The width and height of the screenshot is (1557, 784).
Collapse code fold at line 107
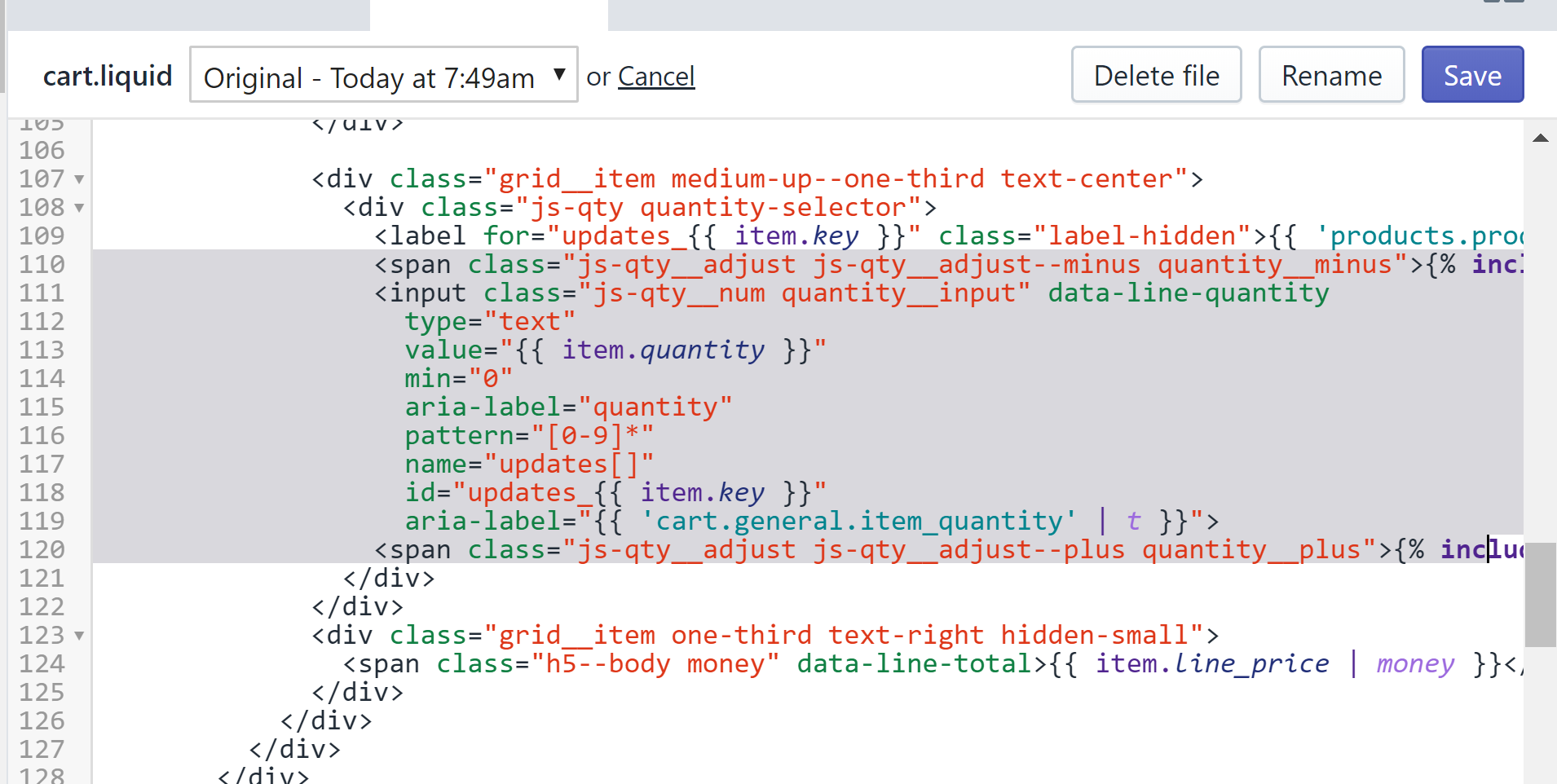79,179
